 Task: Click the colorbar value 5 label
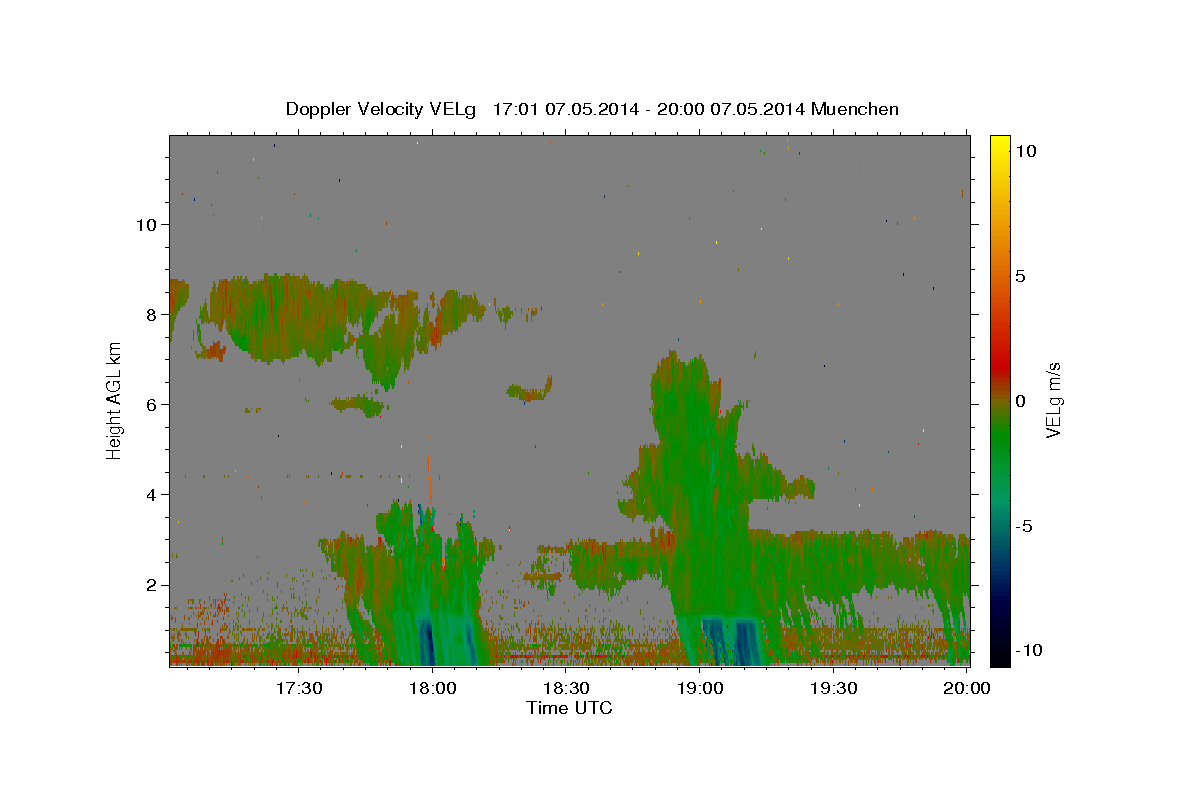click(x=1020, y=276)
